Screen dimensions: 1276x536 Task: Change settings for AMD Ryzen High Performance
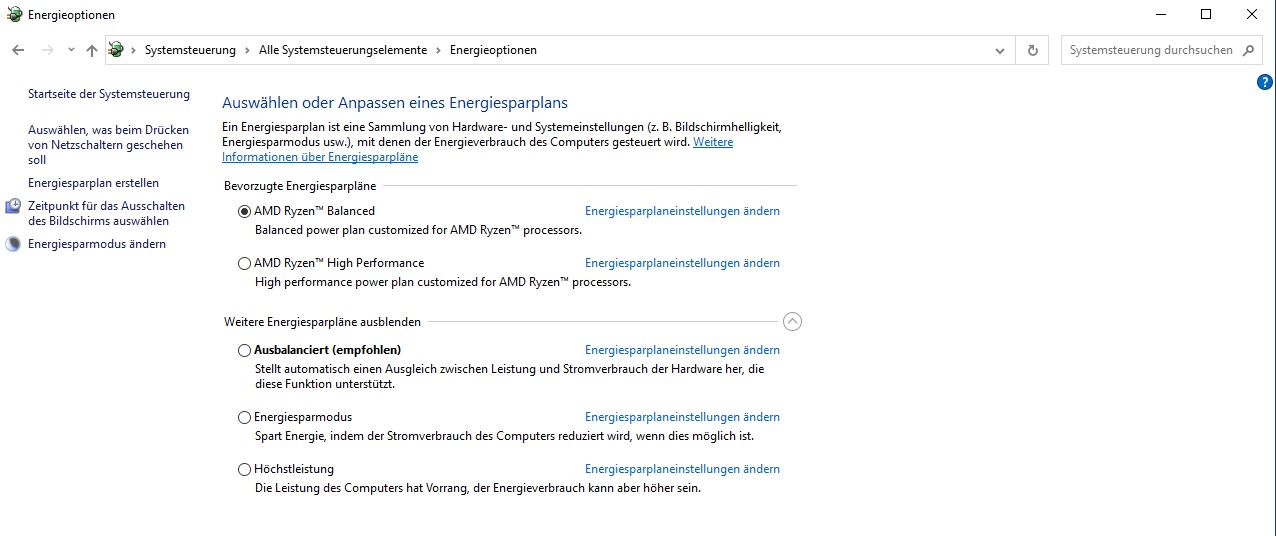pos(682,263)
